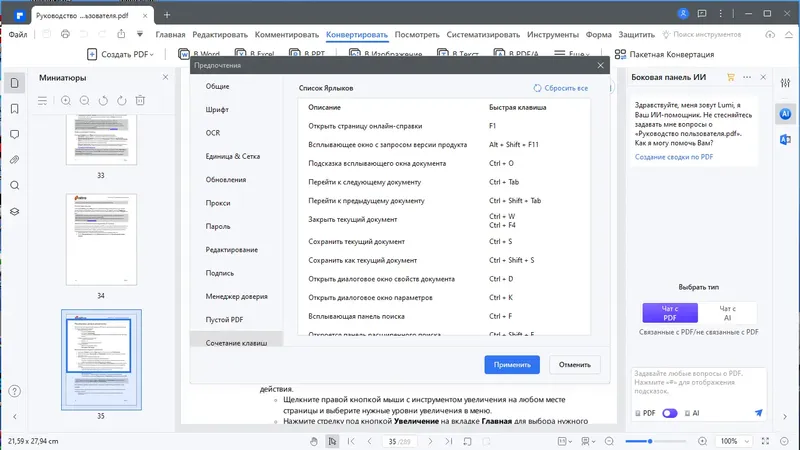Screen dimensions: 800x450
Task: Send message with paper plane icon
Action: click(759, 413)
